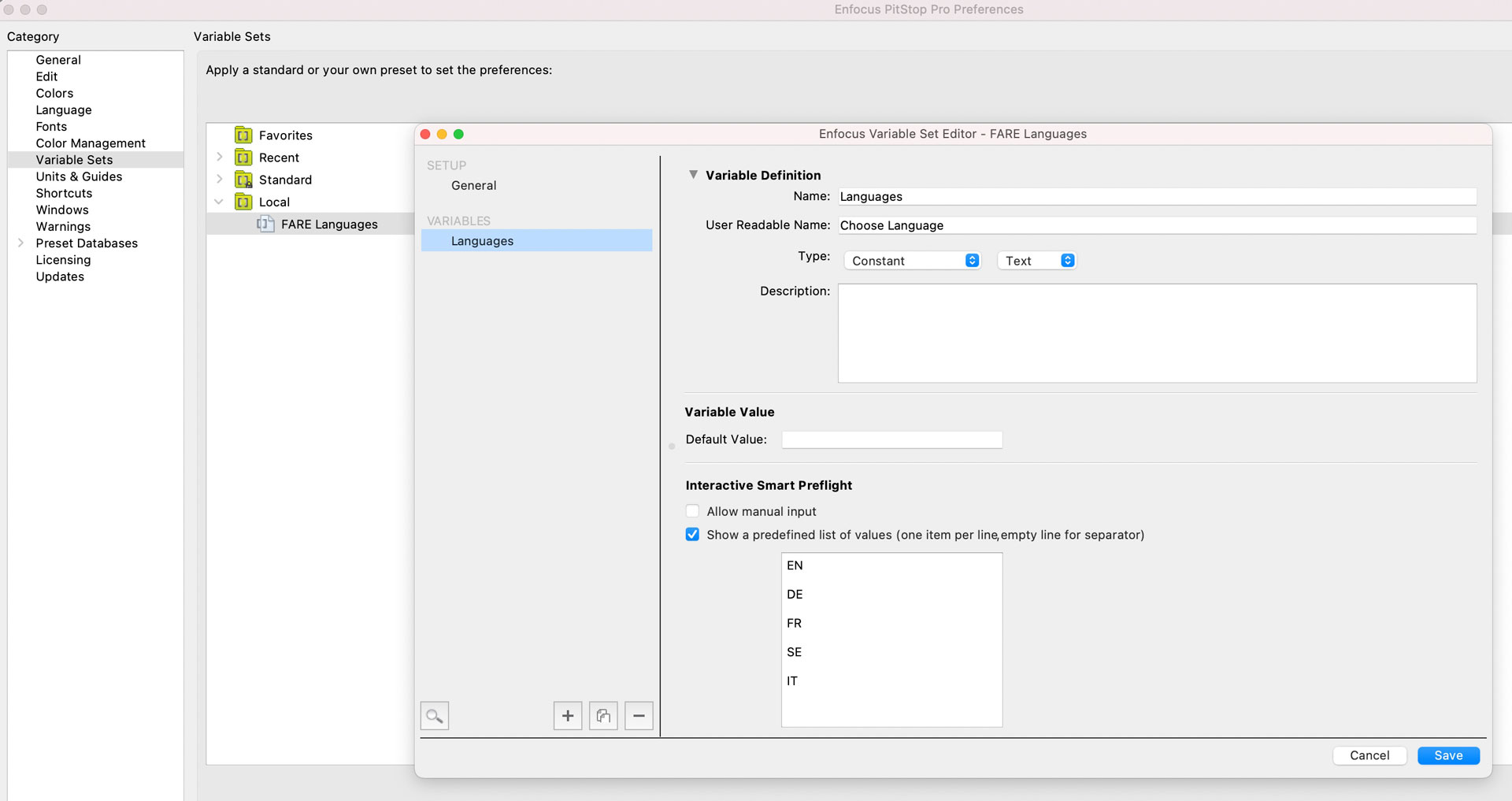Click the User Readable Name field
The height and width of the screenshot is (801, 1512).
point(1157,225)
